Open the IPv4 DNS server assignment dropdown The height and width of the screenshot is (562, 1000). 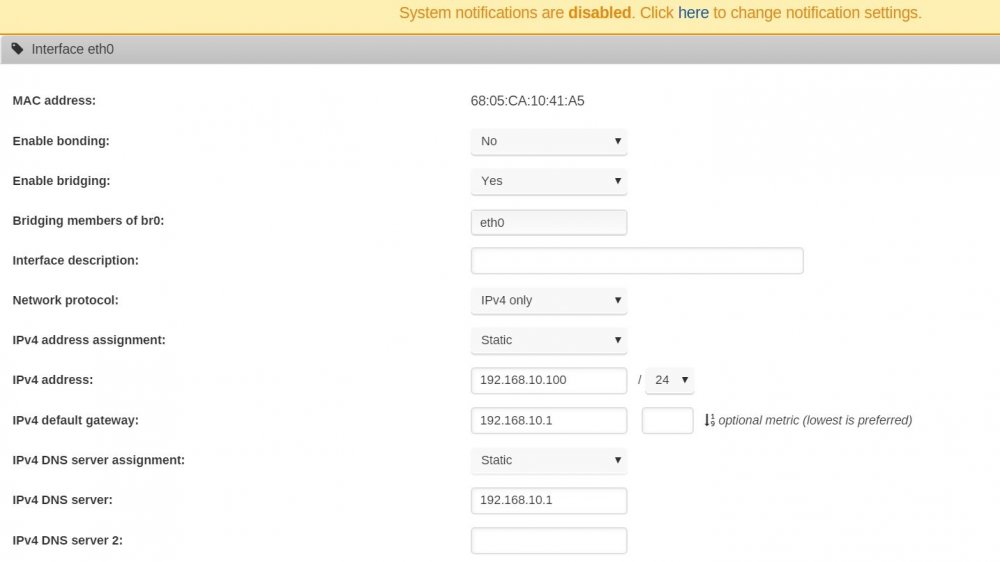pyautogui.click(x=548, y=461)
